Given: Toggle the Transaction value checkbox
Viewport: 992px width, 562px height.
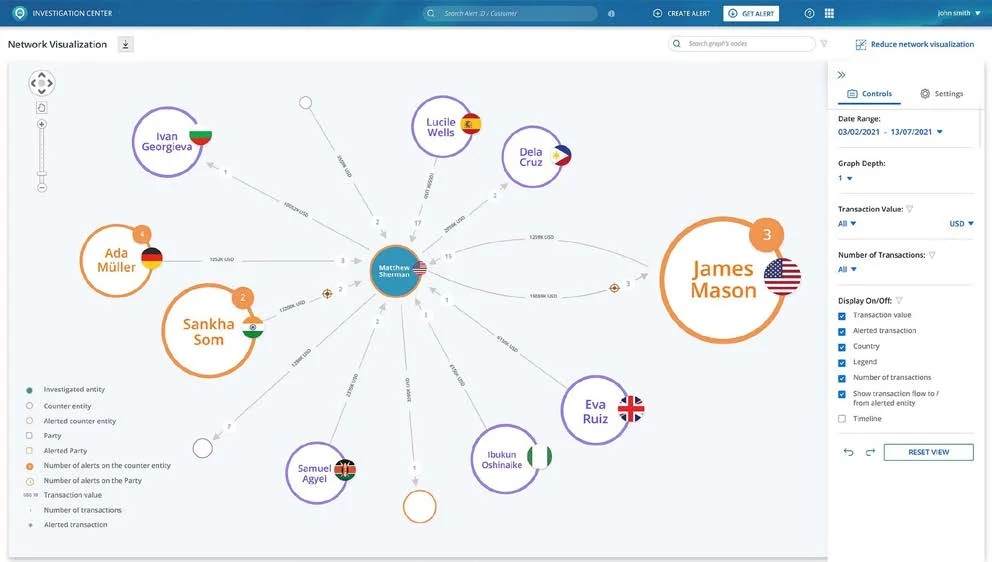Looking at the screenshot, I should [841, 316].
